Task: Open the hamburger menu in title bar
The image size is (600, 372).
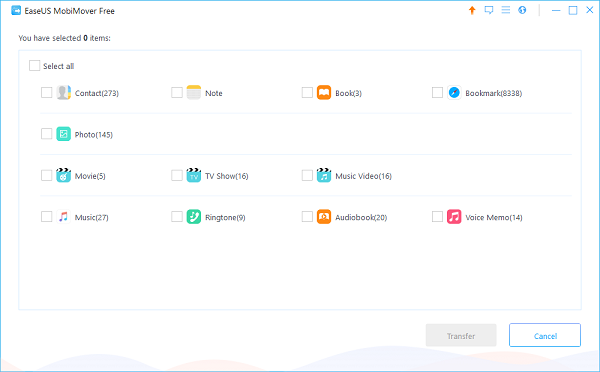Action: click(x=505, y=10)
